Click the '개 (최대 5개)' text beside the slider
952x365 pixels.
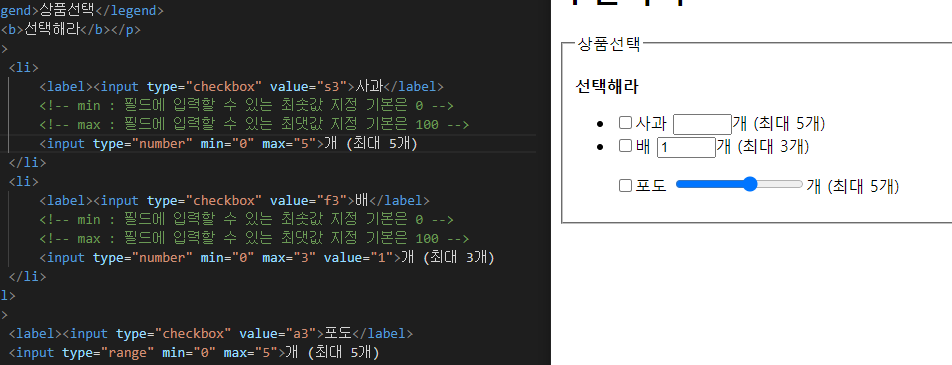[x=852, y=186]
